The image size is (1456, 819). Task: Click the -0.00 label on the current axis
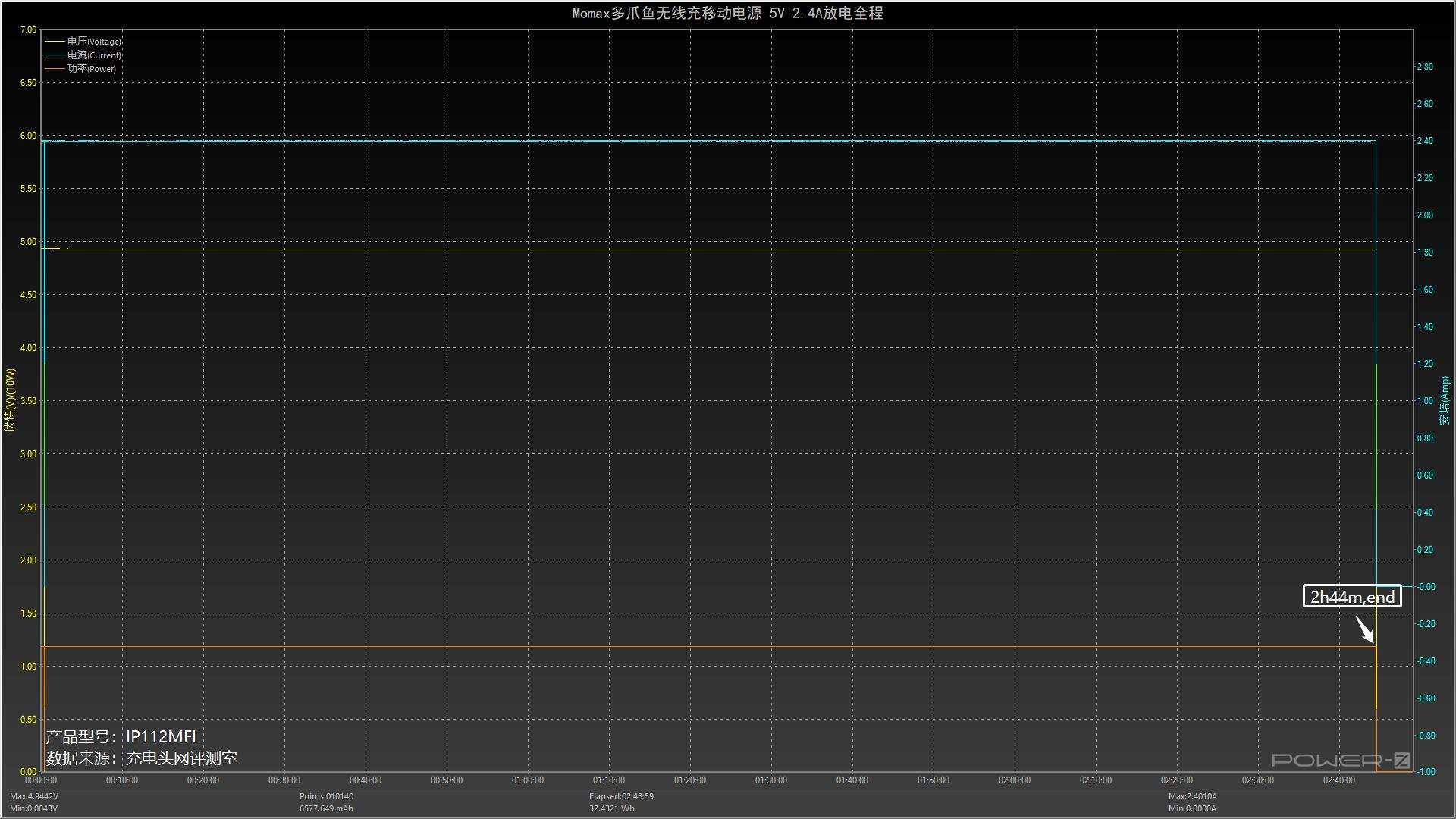pyautogui.click(x=1425, y=587)
